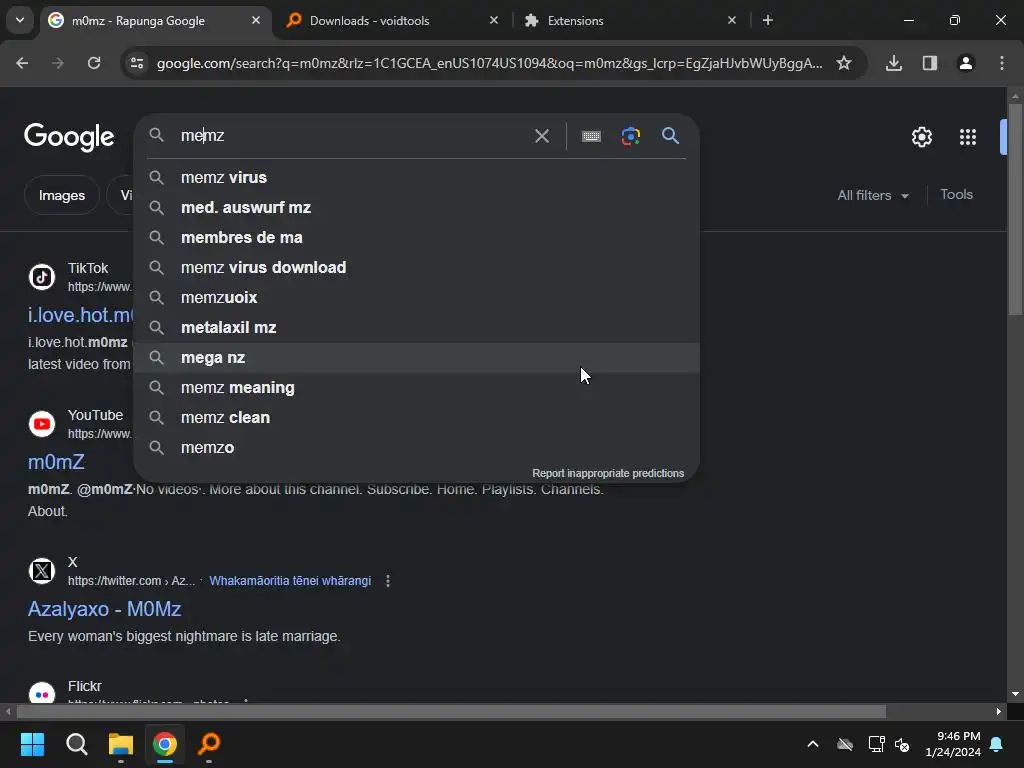Open Chrome downloads icon
Image resolution: width=1024 pixels, height=768 pixels.
[894, 63]
